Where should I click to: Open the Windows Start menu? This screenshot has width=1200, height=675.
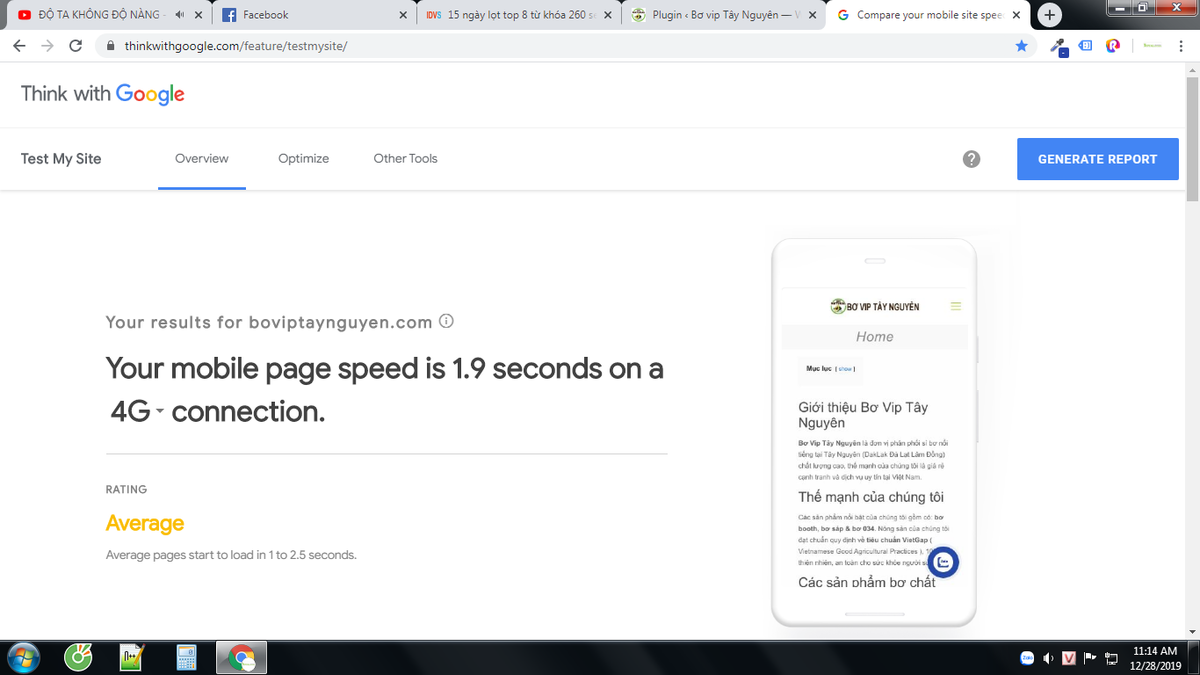22,657
